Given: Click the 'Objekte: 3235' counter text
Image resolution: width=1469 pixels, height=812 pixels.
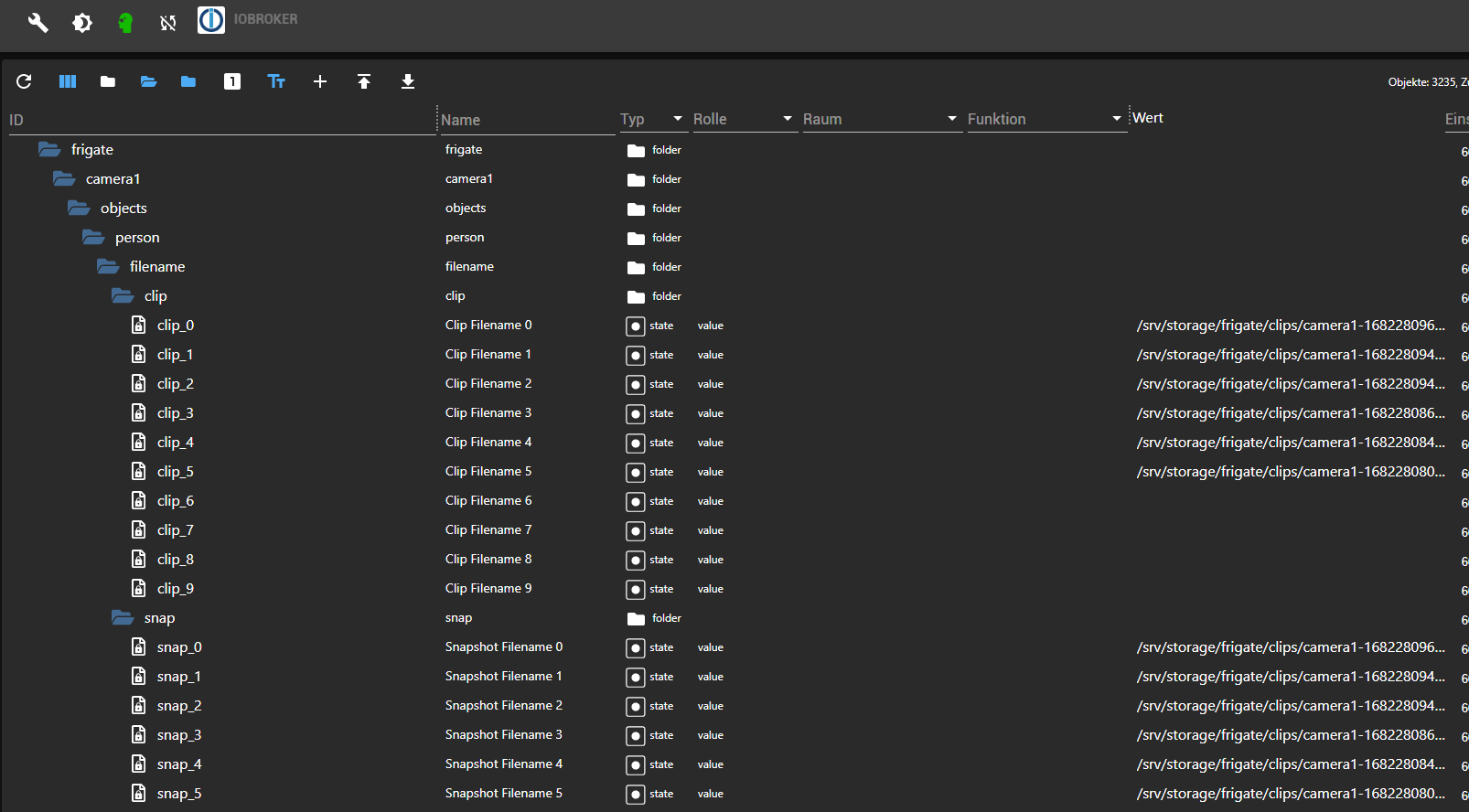Looking at the screenshot, I should click(1422, 82).
